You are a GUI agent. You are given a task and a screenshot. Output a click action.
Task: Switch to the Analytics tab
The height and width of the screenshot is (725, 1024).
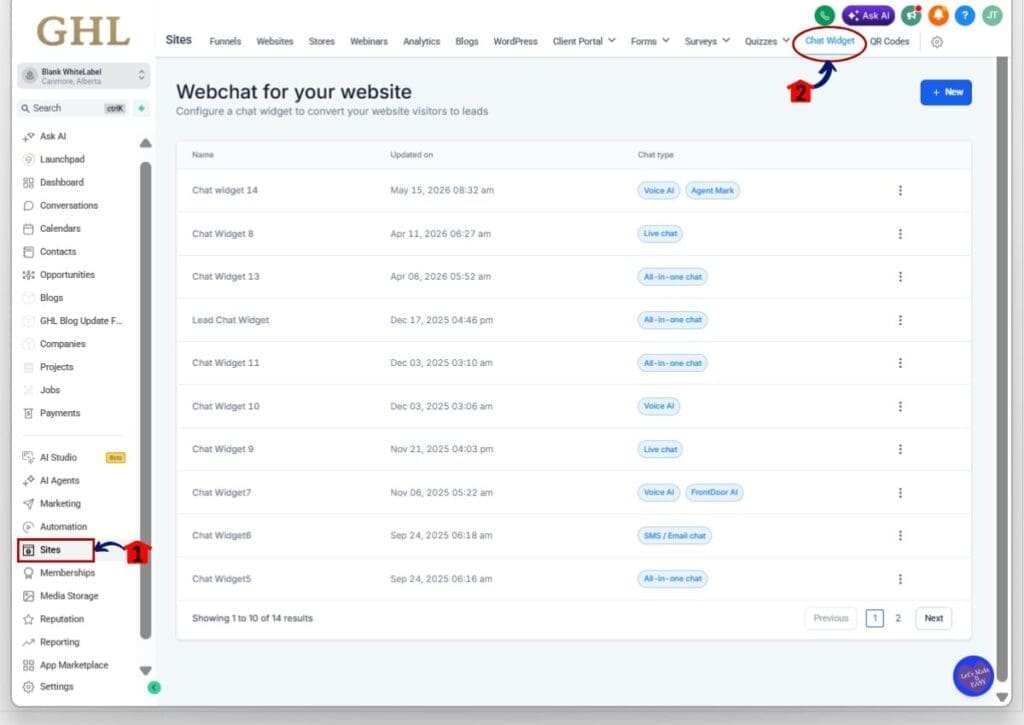pos(421,41)
